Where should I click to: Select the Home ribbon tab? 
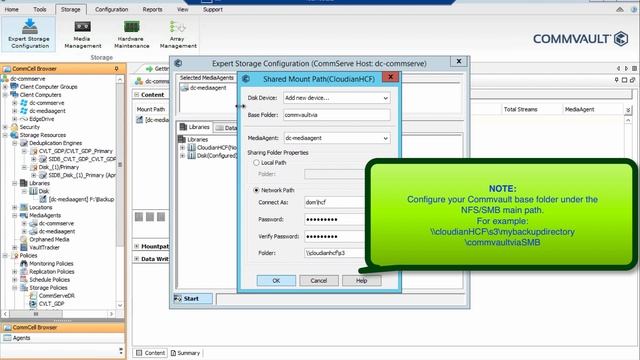click(x=12, y=9)
